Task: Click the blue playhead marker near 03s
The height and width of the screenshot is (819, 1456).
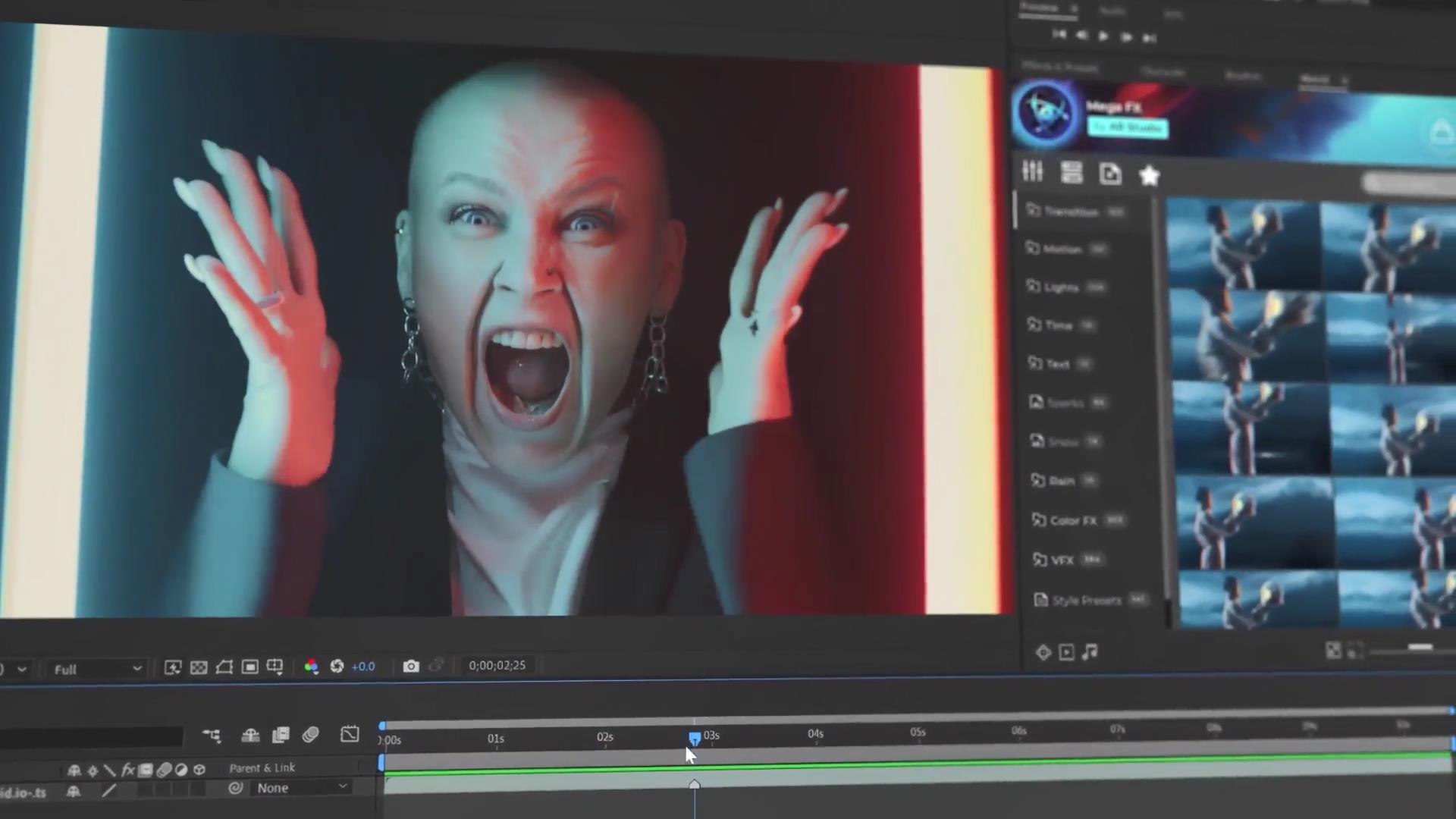Action: click(x=695, y=737)
